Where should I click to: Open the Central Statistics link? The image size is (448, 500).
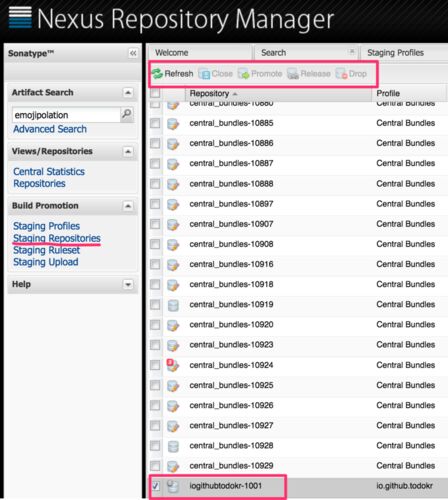click(49, 172)
